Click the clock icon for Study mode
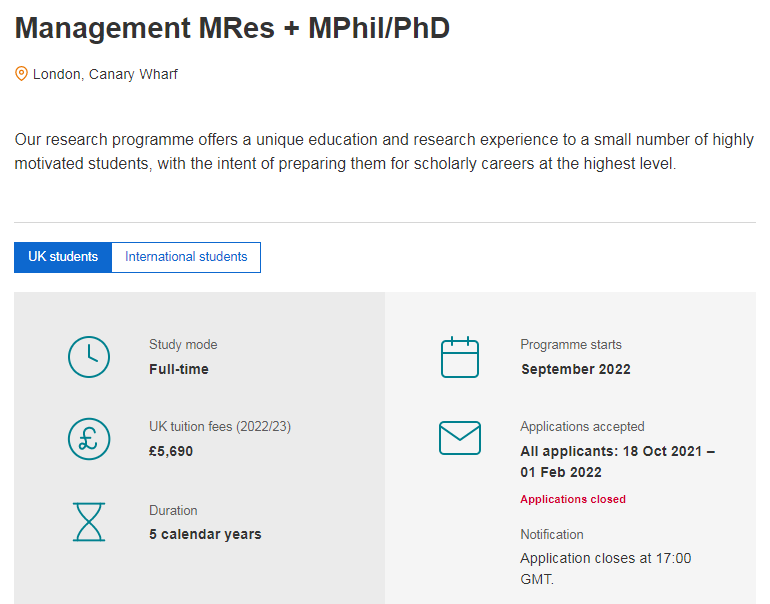The width and height of the screenshot is (770, 604). pyautogui.click(x=89, y=357)
